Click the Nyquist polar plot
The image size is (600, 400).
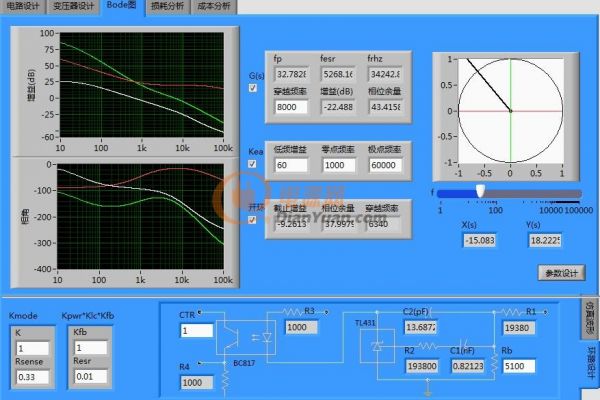510,110
